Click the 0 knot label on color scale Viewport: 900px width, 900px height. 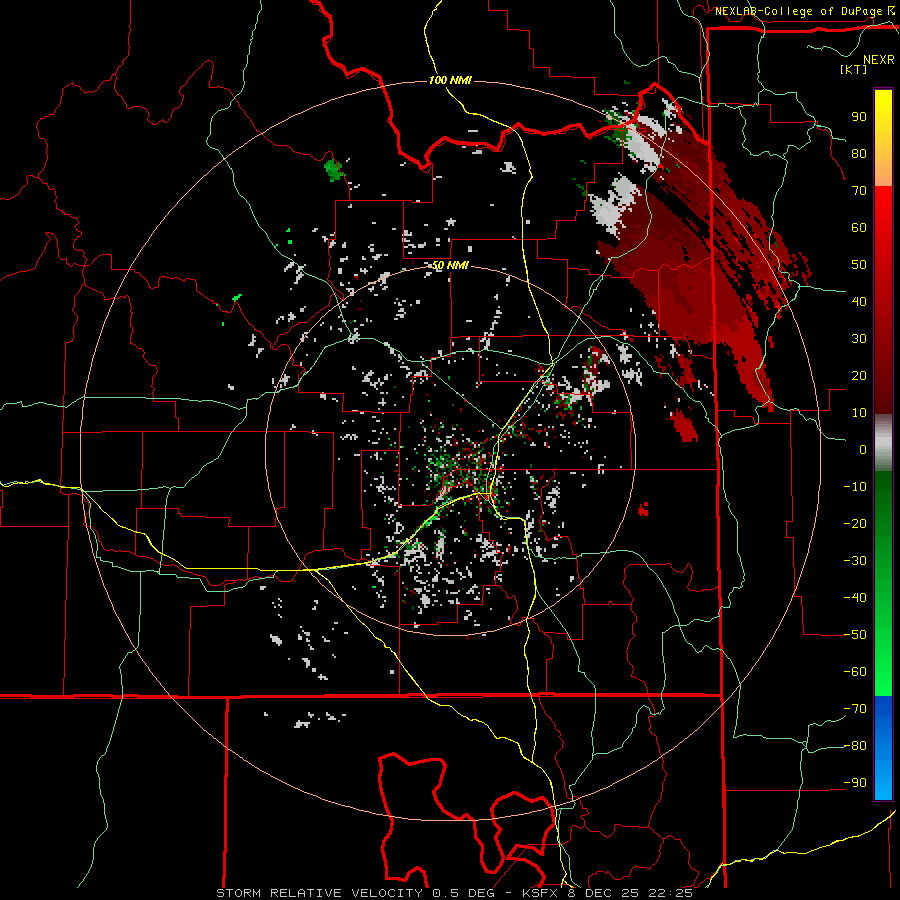click(x=863, y=449)
